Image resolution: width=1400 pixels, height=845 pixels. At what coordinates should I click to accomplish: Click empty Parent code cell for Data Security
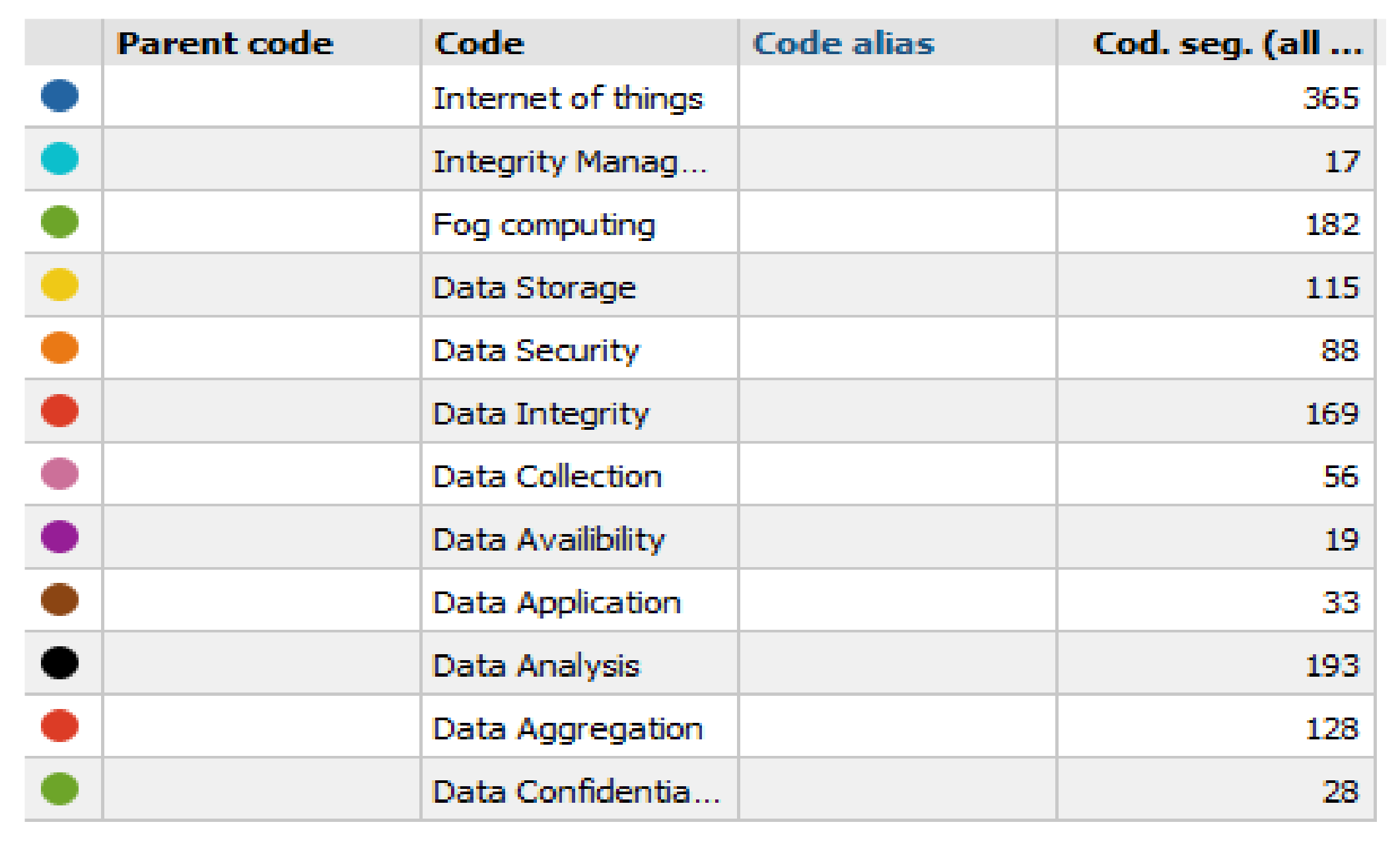point(262,350)
